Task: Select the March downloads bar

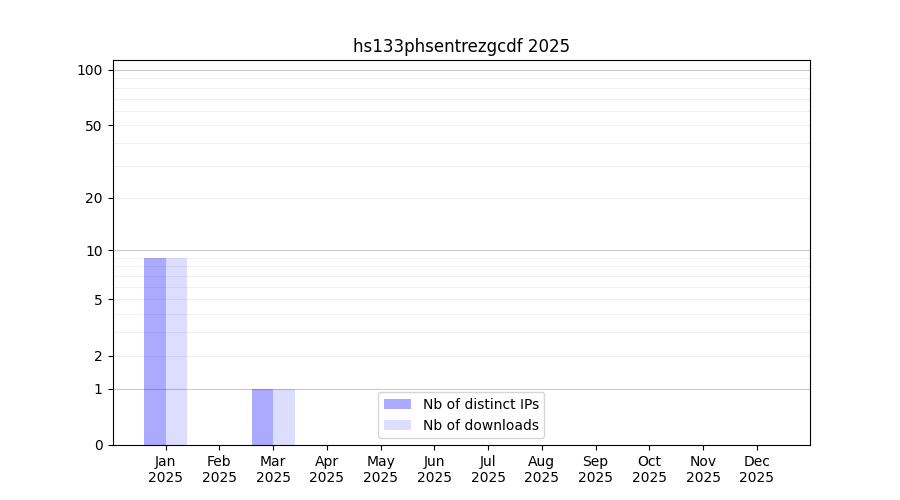Action: pyautogui.click(x=284, y=417)
